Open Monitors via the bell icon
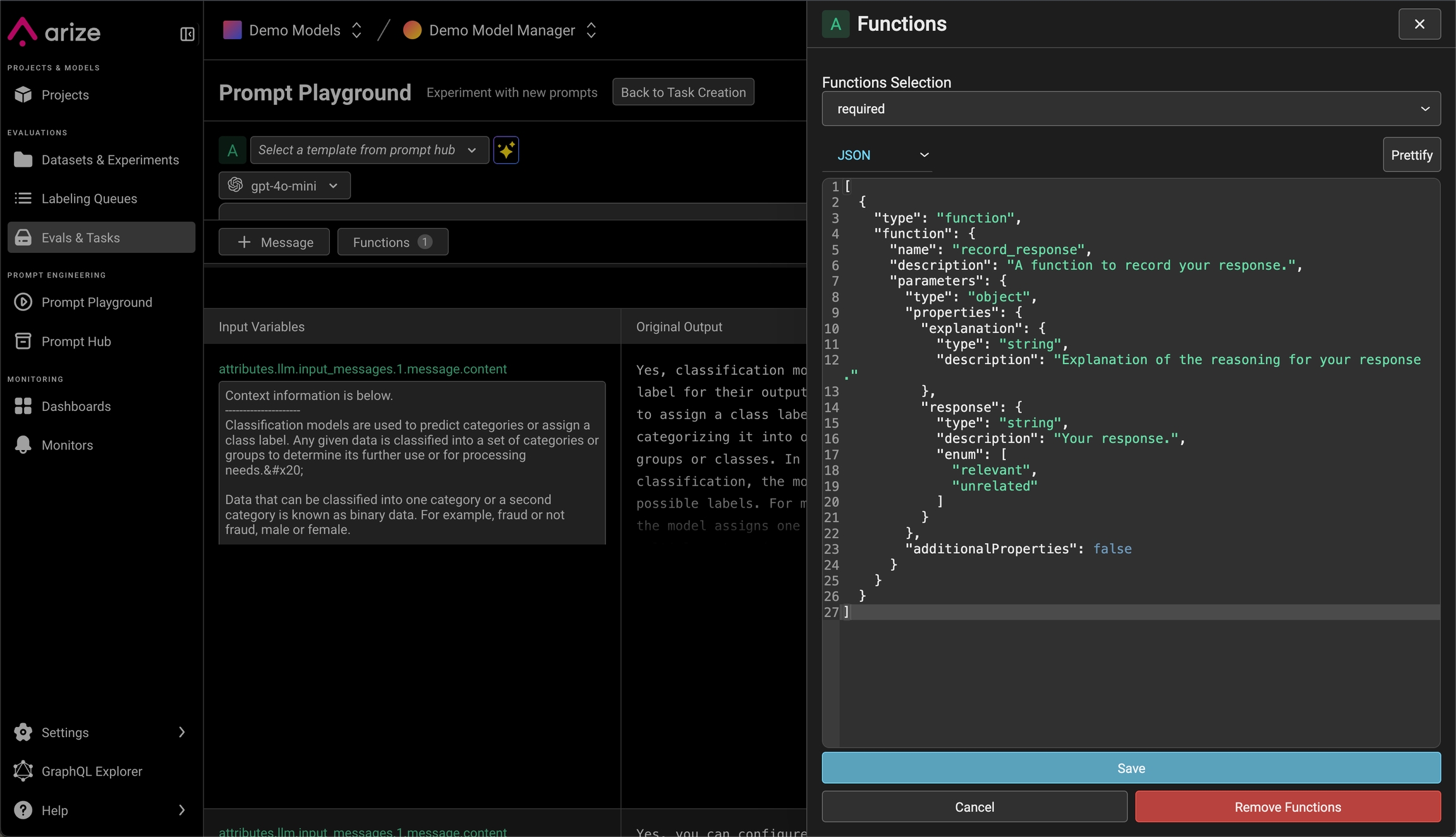 pyautogui.click(x=23, y=445)
